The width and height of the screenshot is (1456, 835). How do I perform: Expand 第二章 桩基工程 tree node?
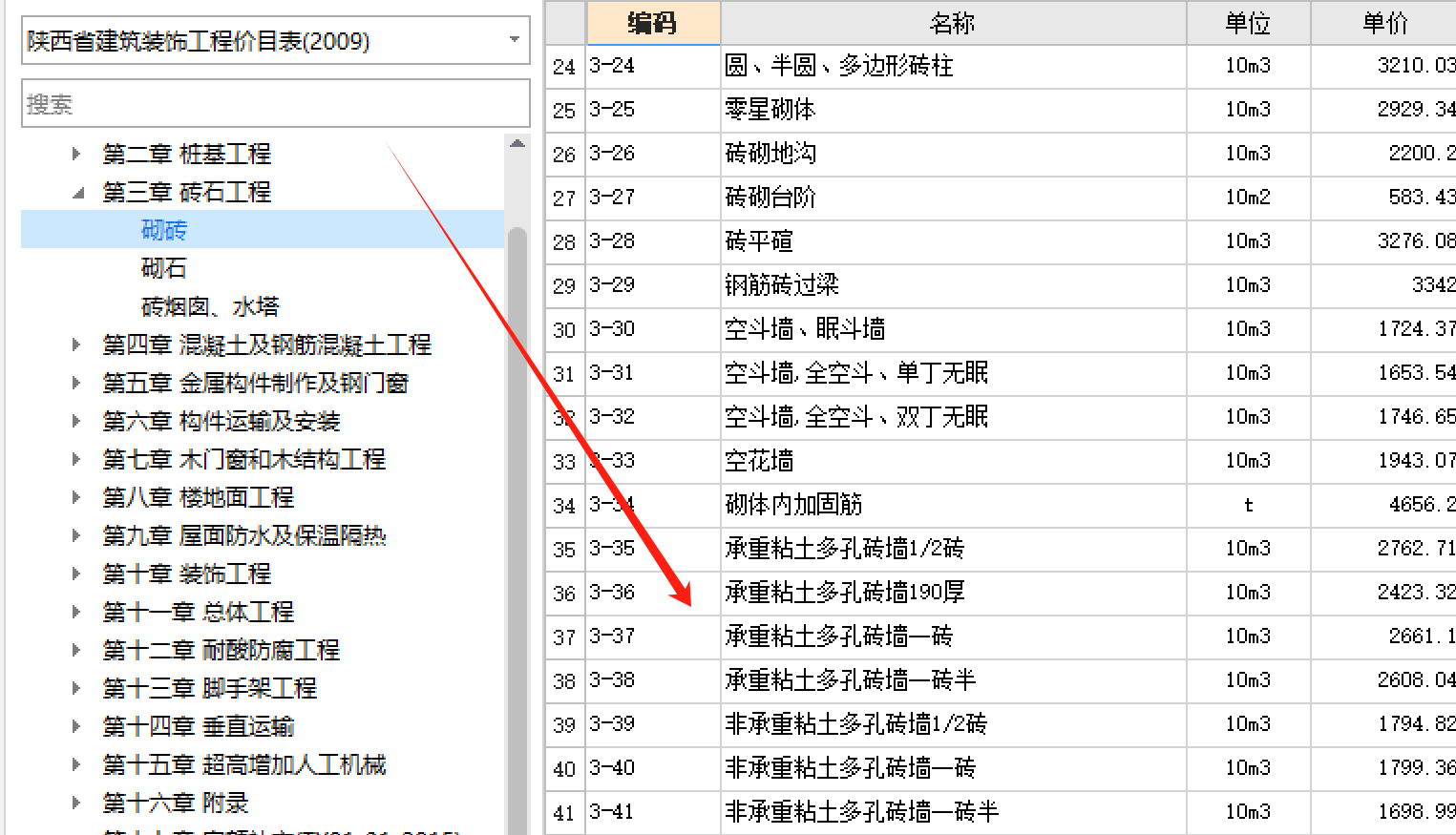point(75,154)
